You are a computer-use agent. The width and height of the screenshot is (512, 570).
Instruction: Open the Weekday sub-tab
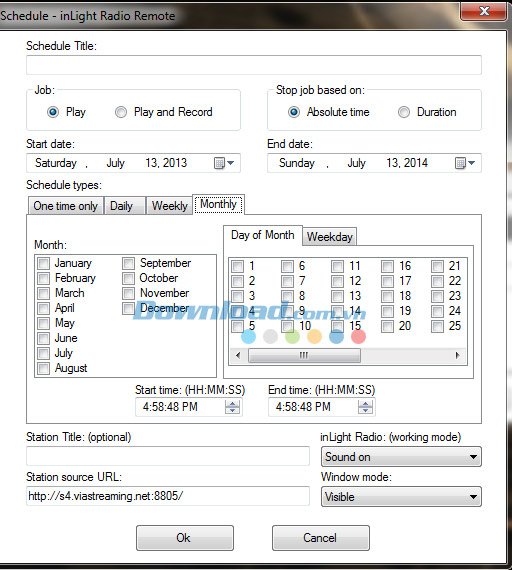329,237
